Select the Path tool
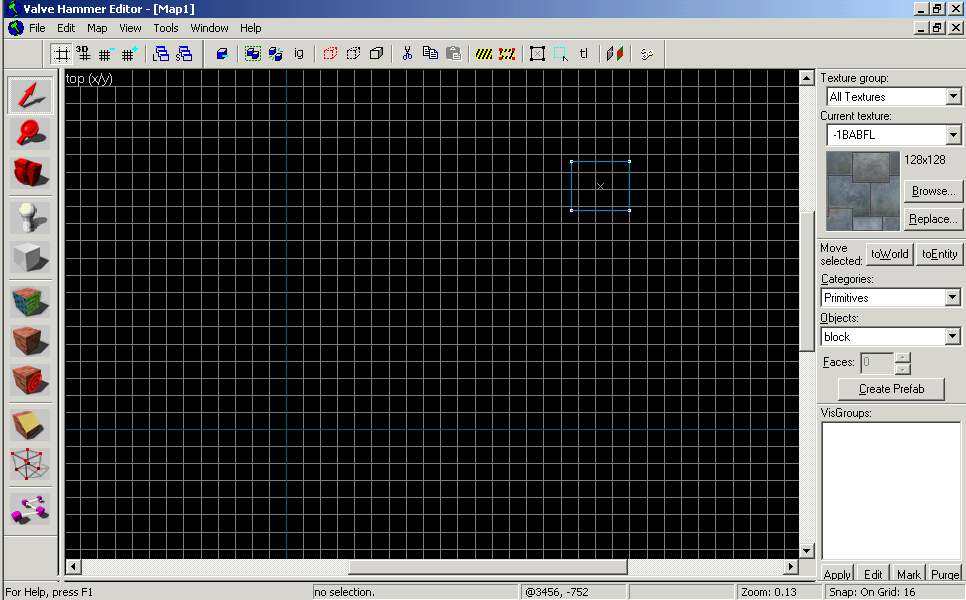966x600 pixels. [30, 509]
